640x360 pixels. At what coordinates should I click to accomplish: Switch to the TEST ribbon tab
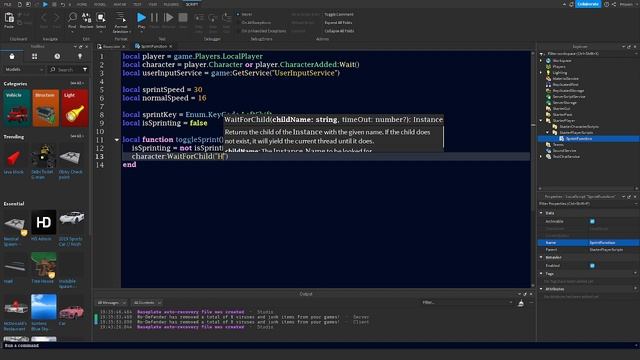tap(137, 4)
